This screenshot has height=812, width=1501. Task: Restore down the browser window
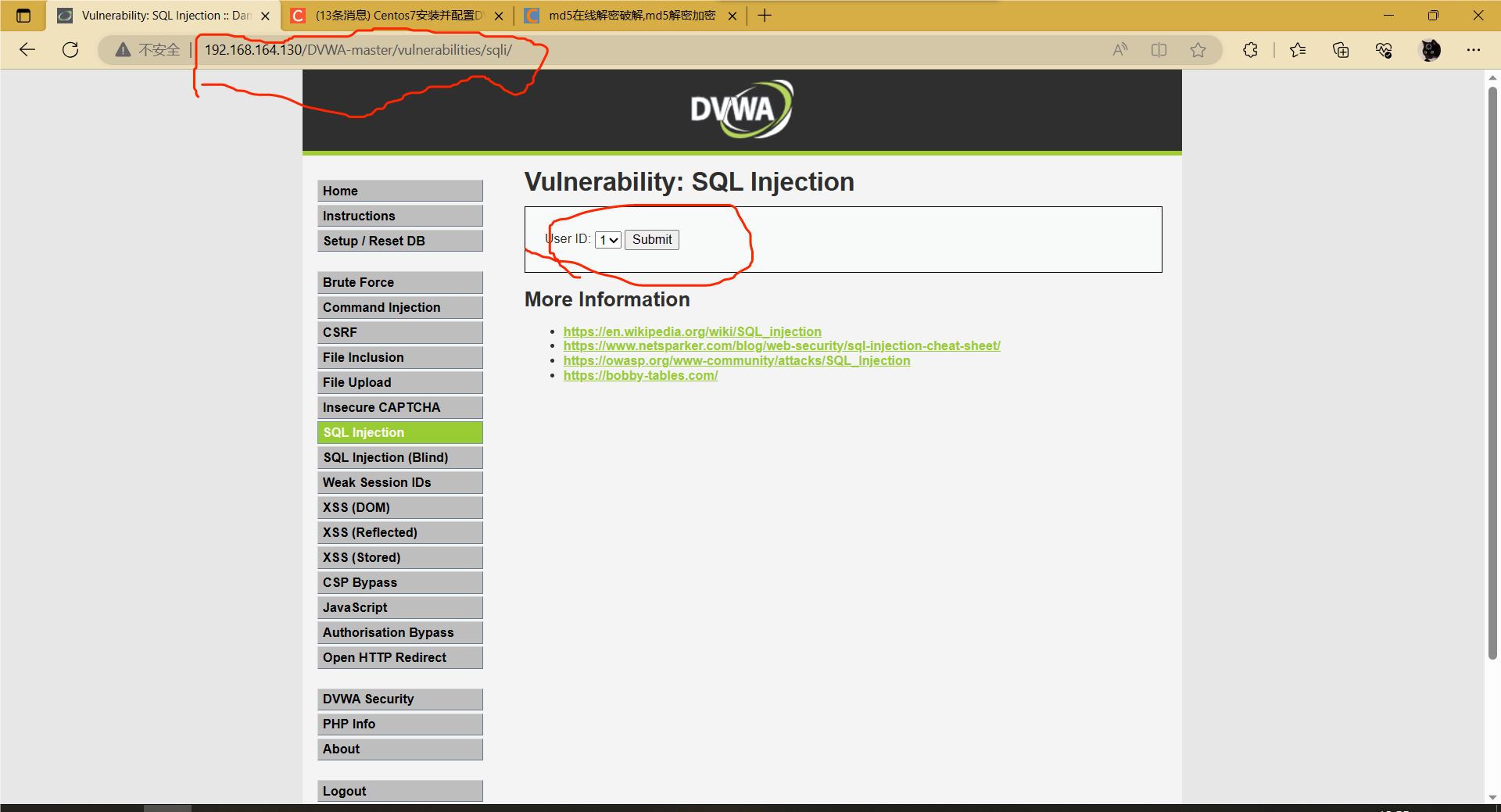pyautogui.click(x=1433, y=16)
